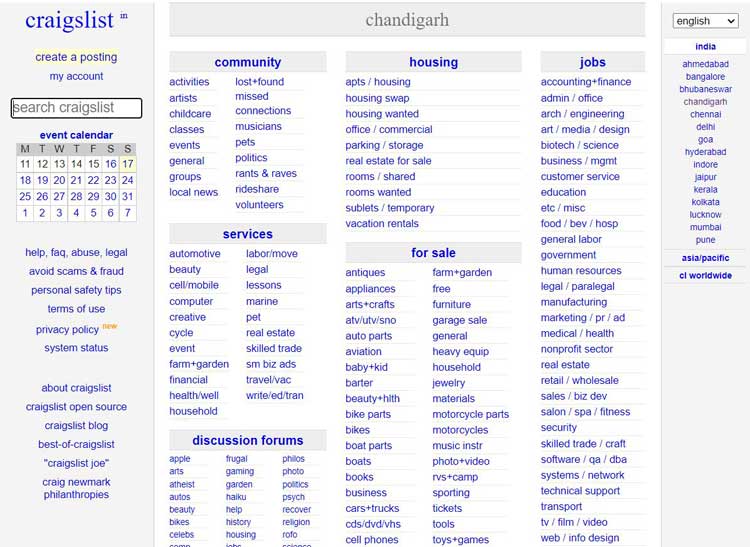Open cell/mobile services
This screenshot has height=547, width=750.
[194, 285]
